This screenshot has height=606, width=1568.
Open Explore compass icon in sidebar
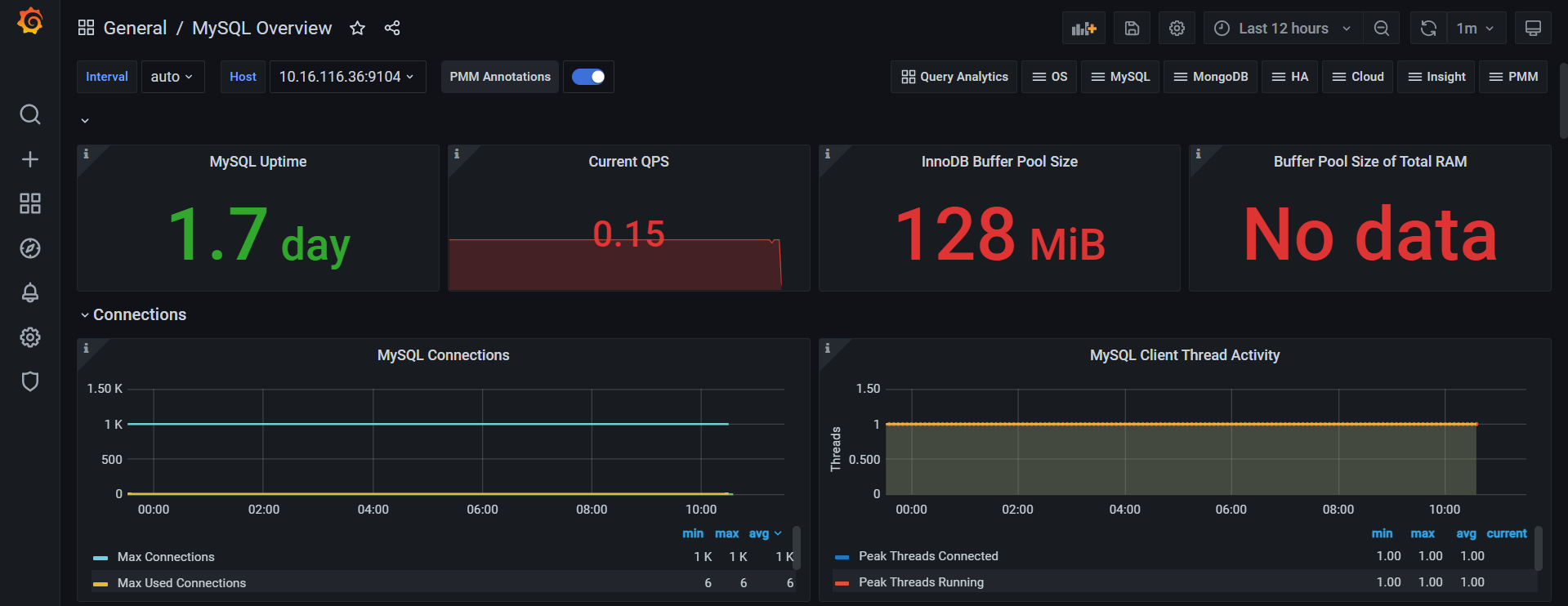coord(30,248)
